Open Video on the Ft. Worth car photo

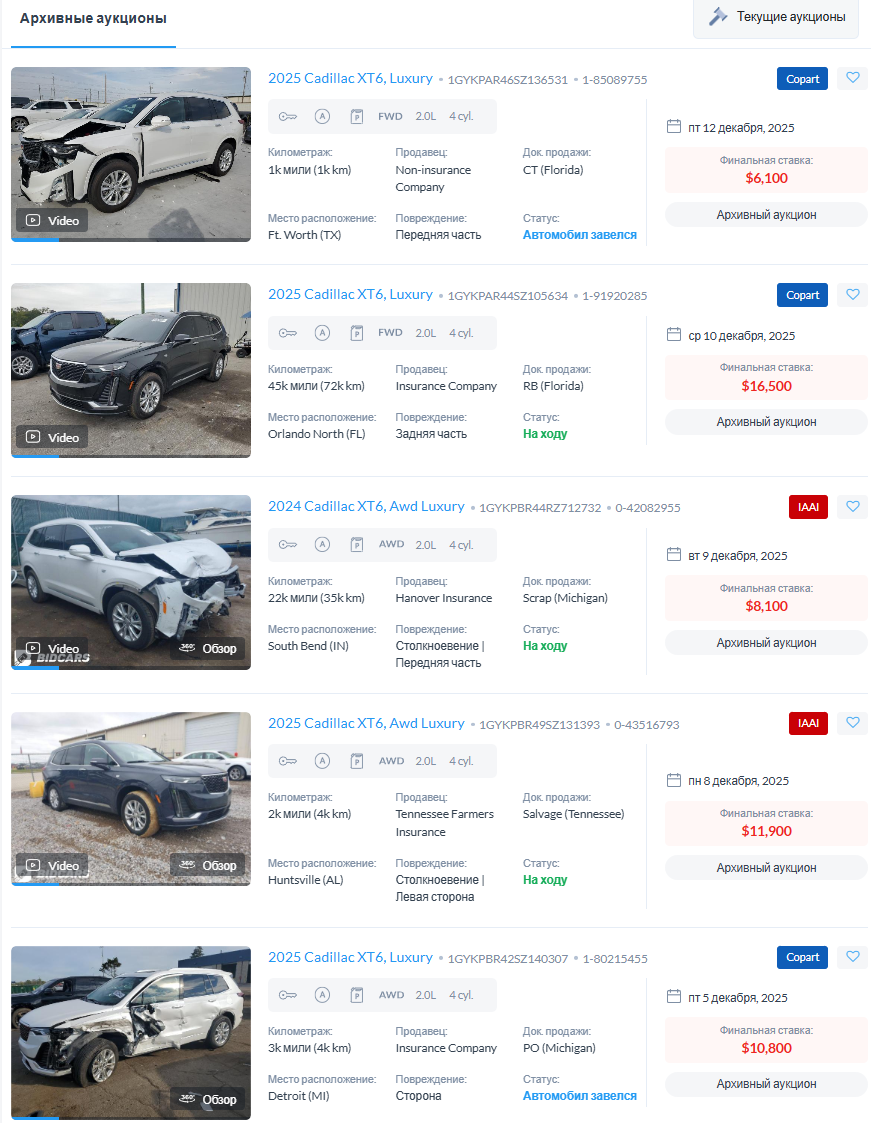(52, 221)
